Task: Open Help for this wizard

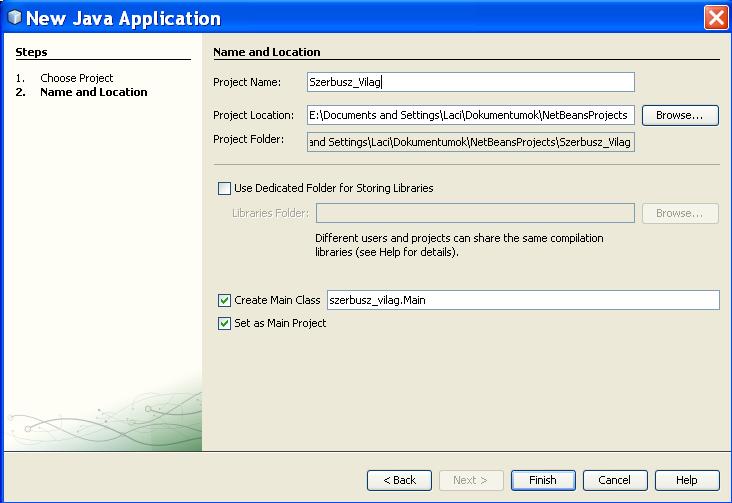Action: click(x=687, y=480)
